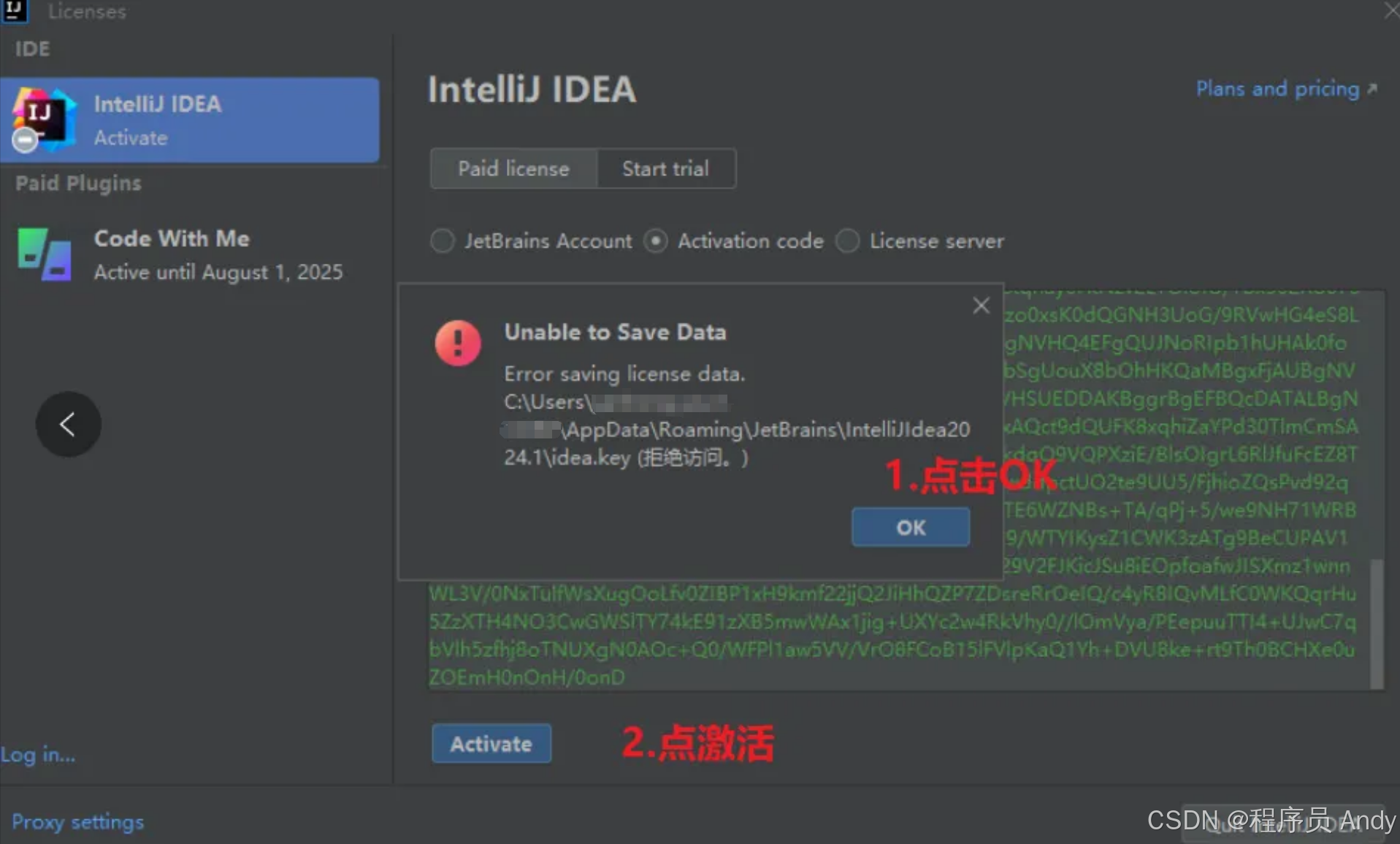Click the back arrow circle button

click(68, 424)
